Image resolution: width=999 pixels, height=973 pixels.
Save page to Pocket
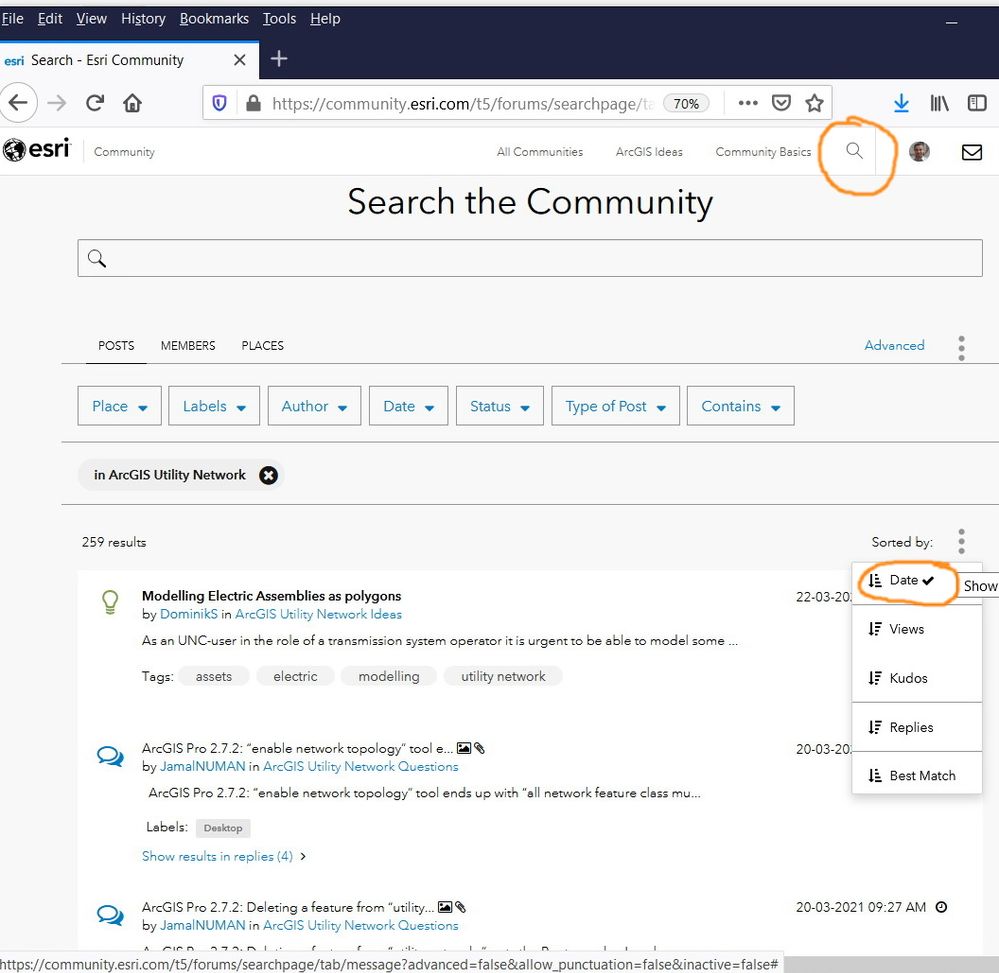pyautogui.click(x=781, y=103)
